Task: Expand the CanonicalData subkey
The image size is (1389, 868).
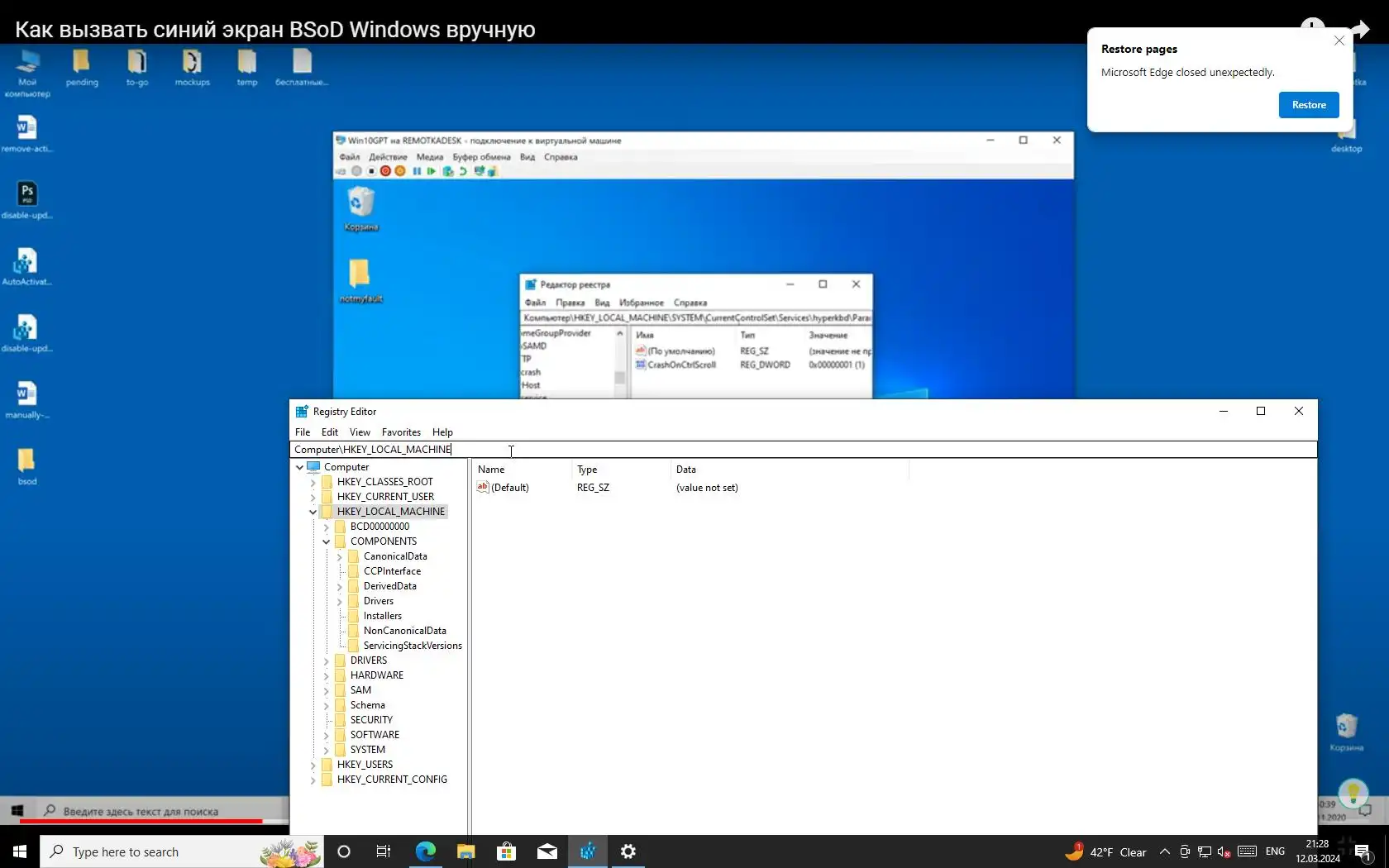Action: 339,556
